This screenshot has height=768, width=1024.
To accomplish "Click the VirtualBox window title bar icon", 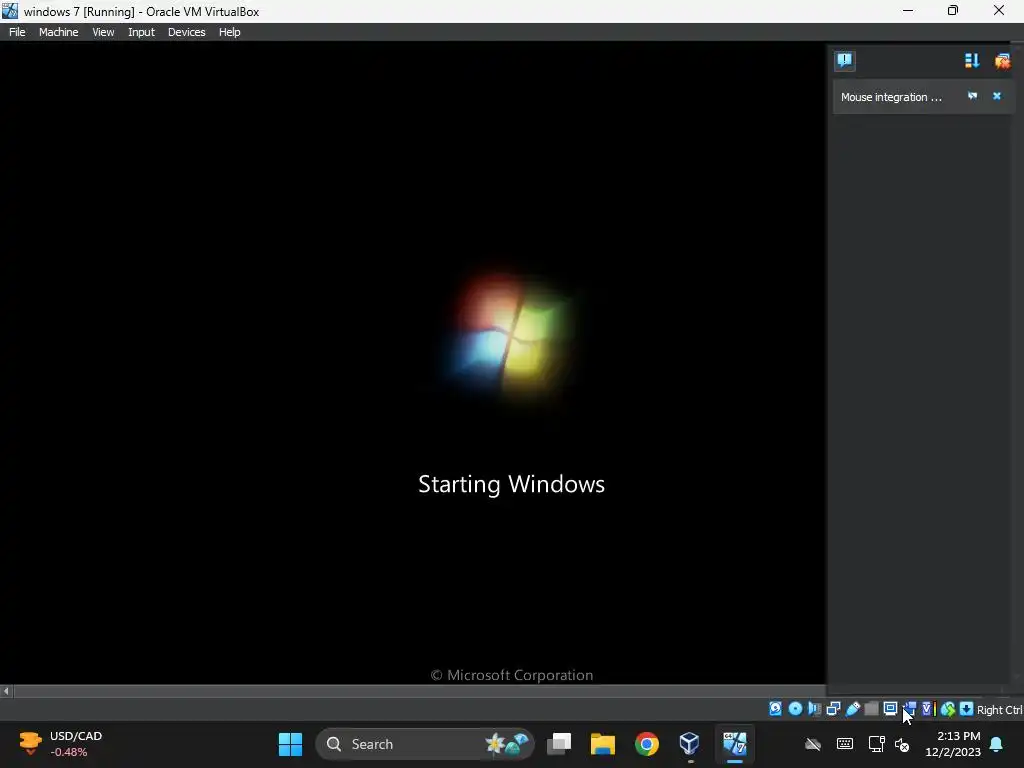I will 10,11.
